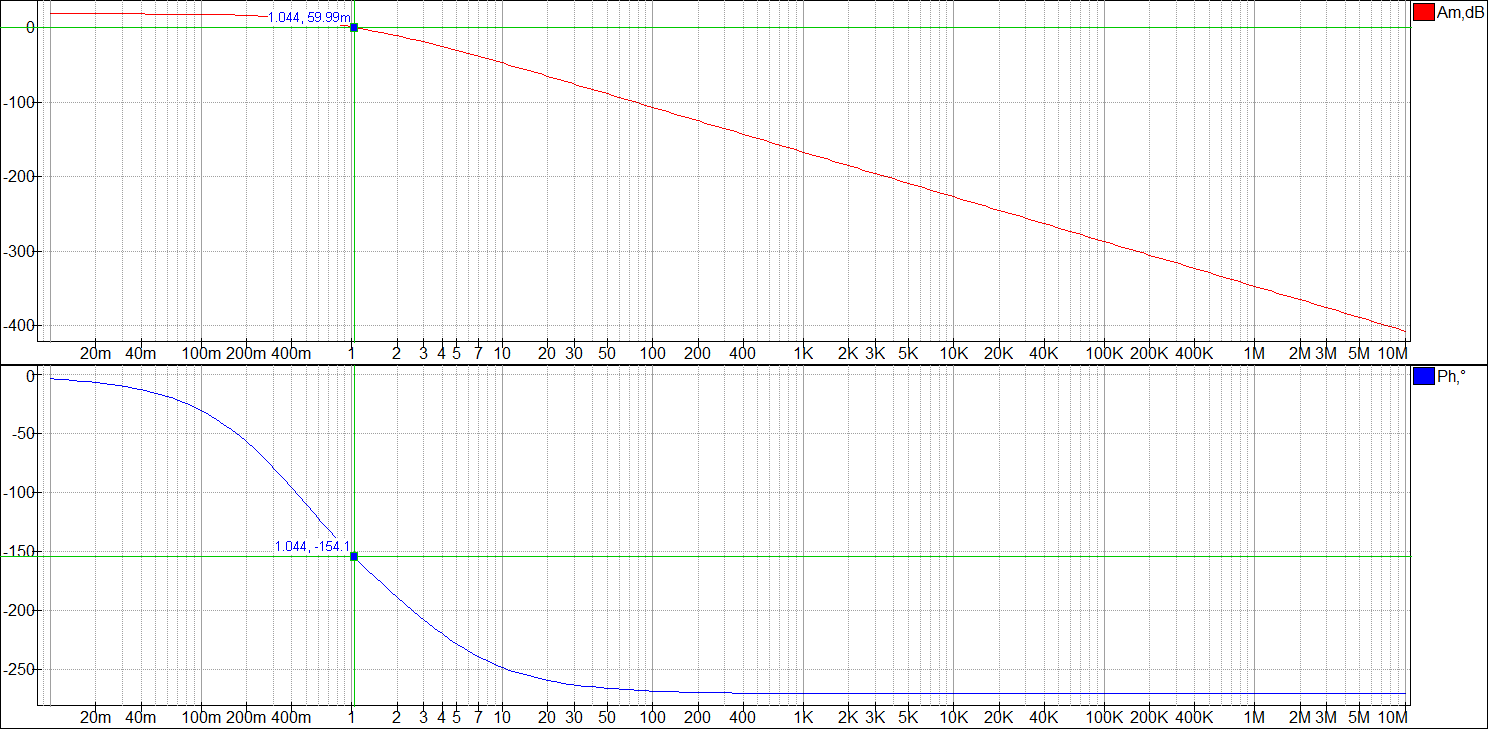Click the 10M frequency label under the phase plot
Viewport: 1488px width, 729px height.
point(1393,718)
